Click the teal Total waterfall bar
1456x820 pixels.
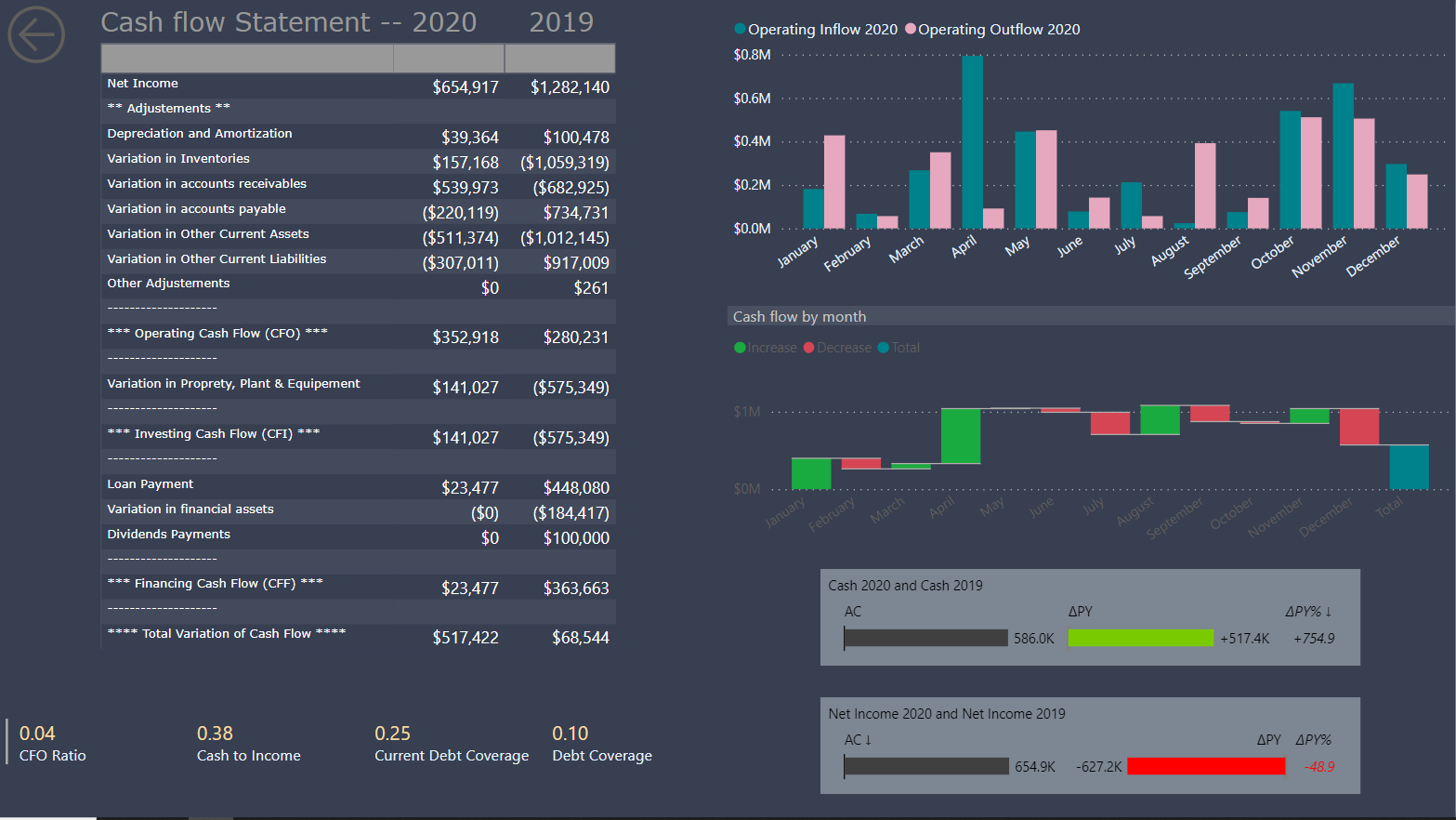click(1409, 467)
